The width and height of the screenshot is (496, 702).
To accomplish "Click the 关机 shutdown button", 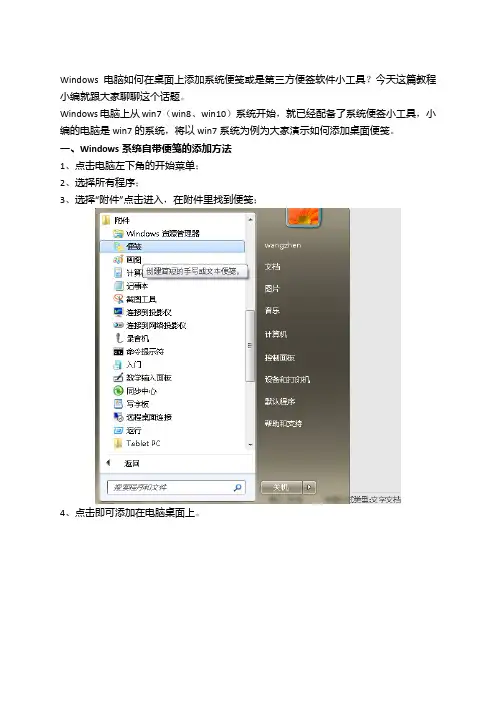I will (282, 487).
